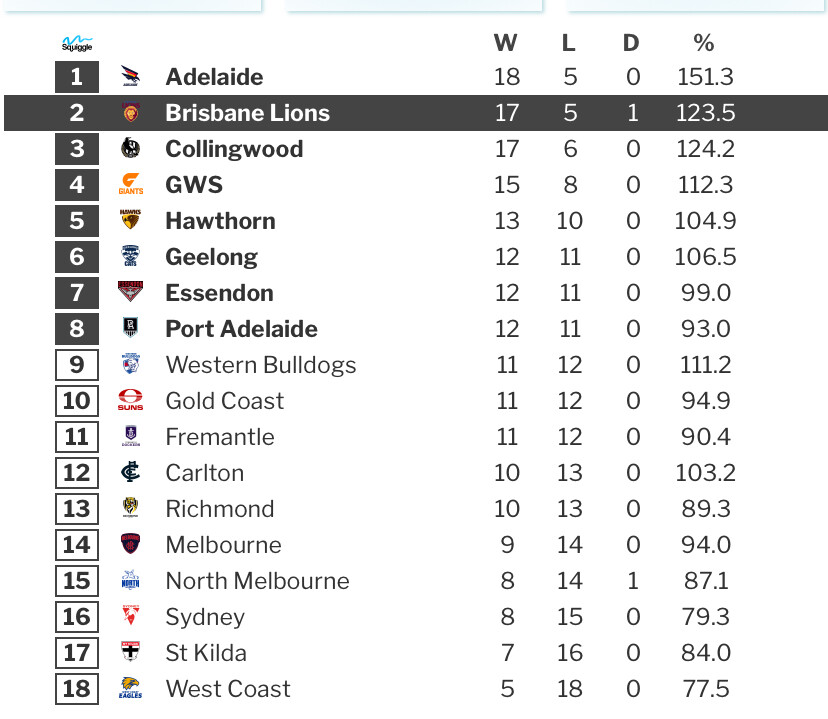Click the Squiggle logo icon

click(x=77, y=43)
